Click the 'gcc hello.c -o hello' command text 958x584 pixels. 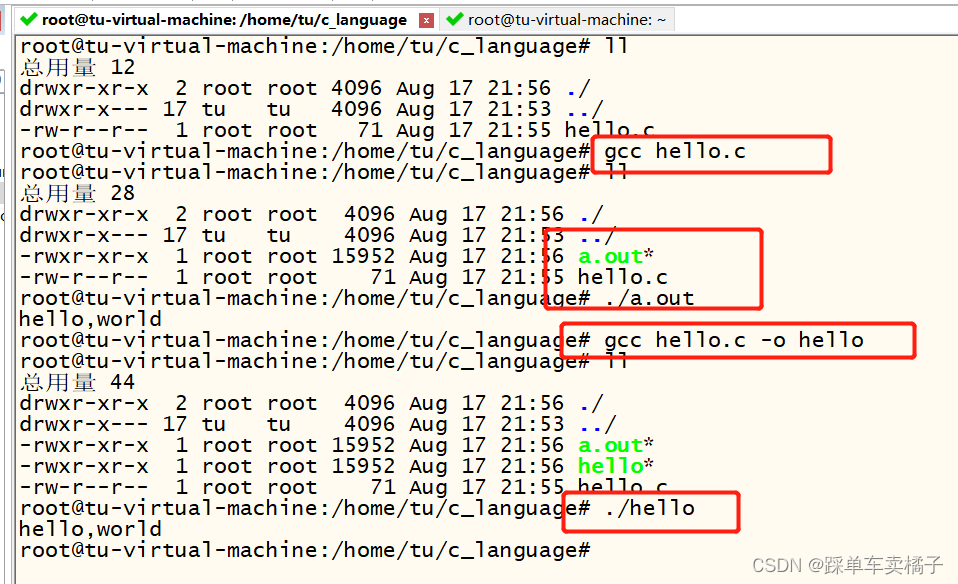[734, 340]
